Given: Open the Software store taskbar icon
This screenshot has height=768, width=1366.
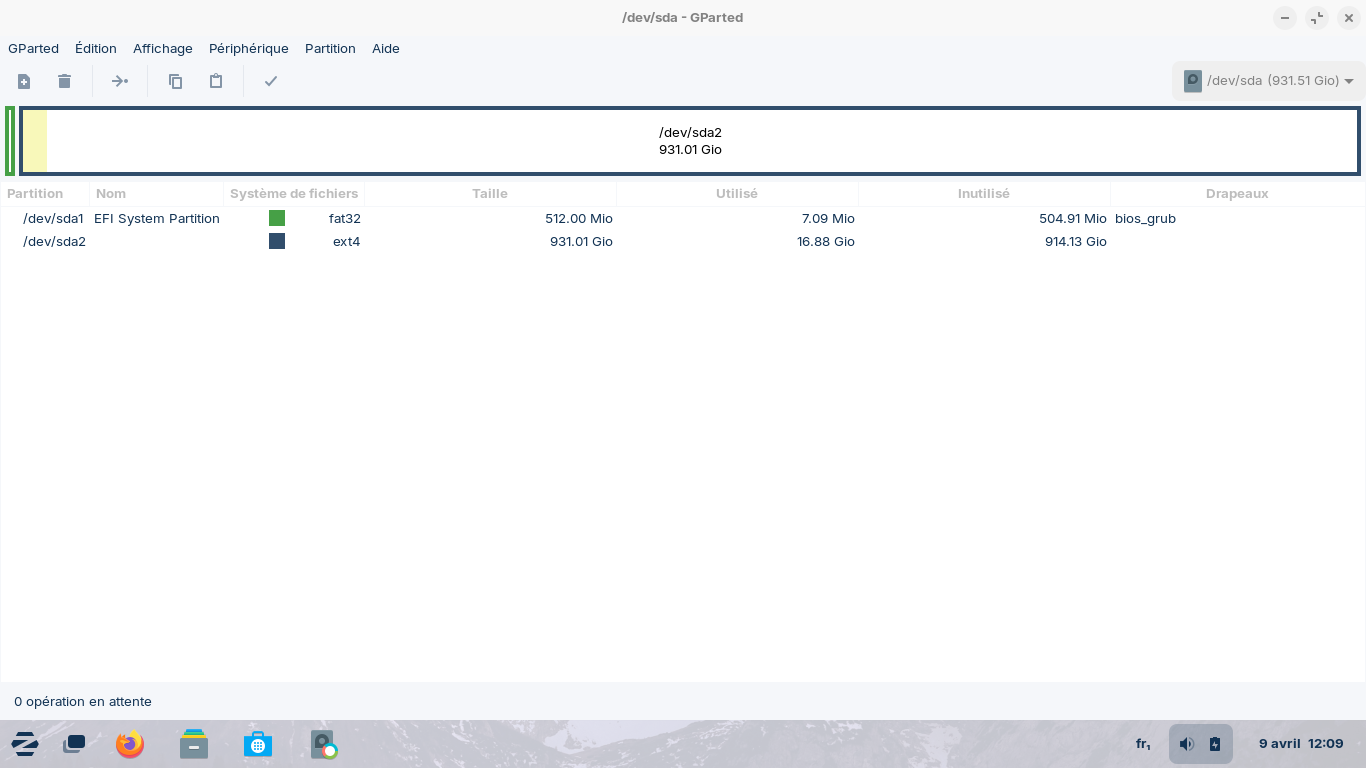Looking at the screenshot, I should pos(258,744).
